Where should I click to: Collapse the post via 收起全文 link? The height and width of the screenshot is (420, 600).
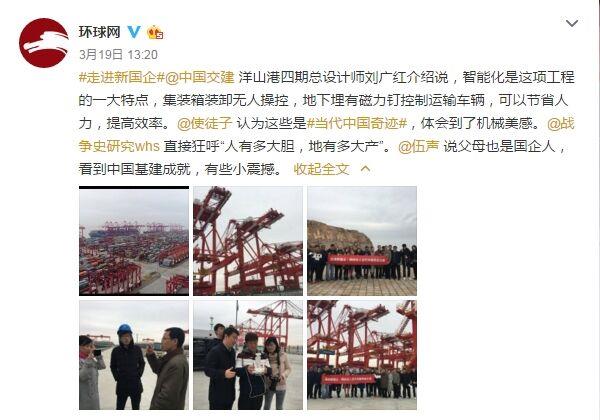[x=321, y=169]
